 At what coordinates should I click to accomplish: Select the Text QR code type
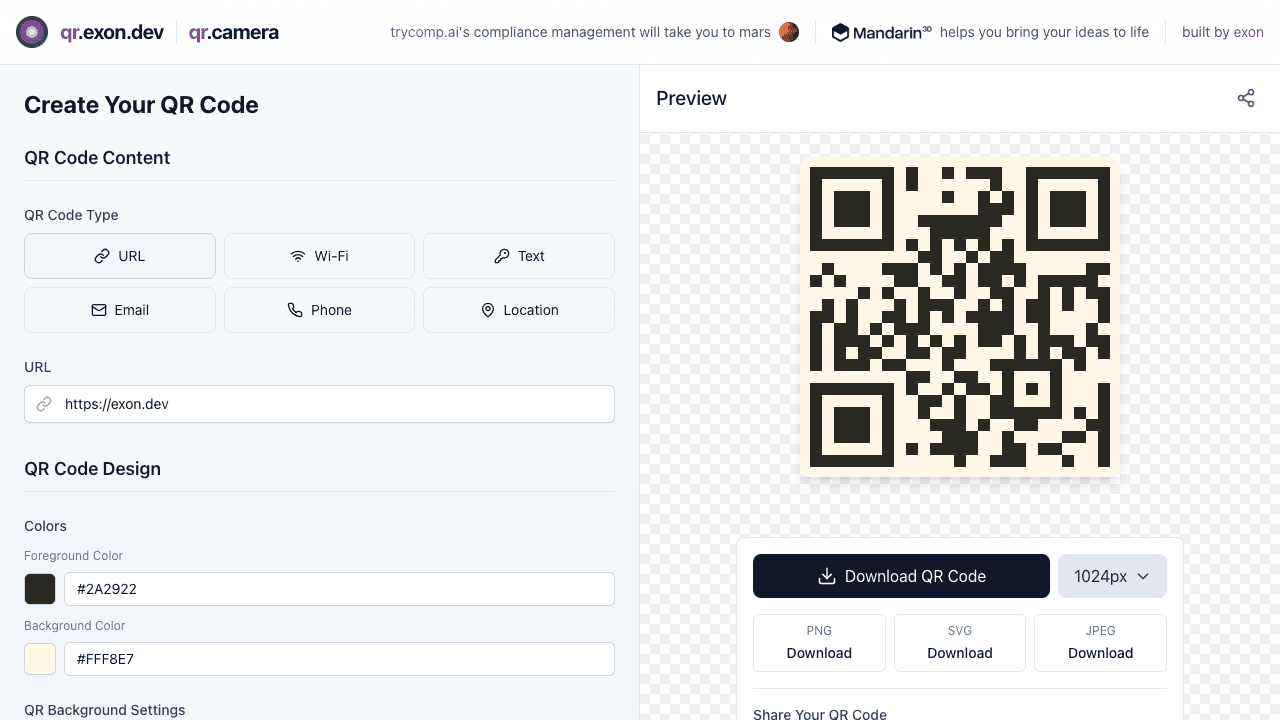(x=519, y=256)
